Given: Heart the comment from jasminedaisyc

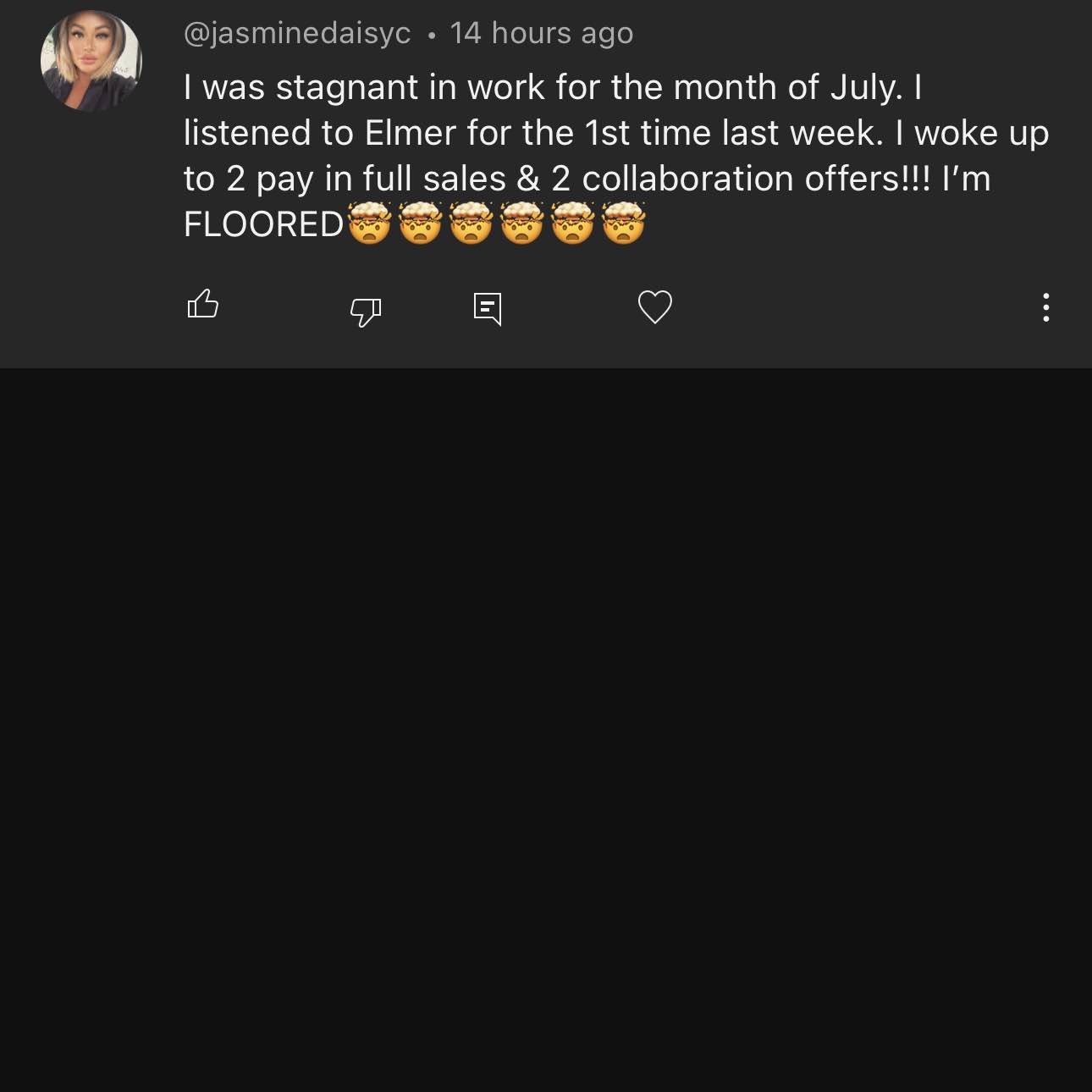Looking at the screenshot, I should pos(654,306).
